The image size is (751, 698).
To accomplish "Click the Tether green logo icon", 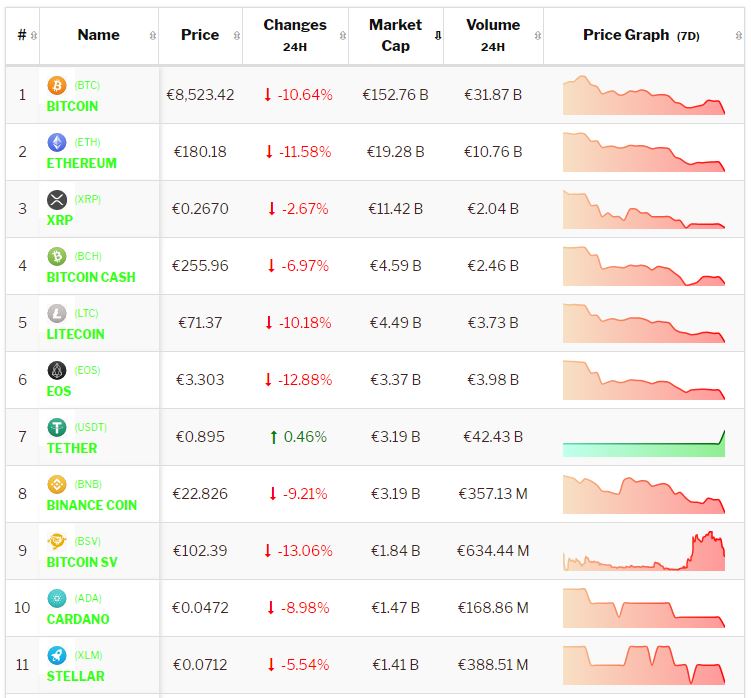I will click(57, 429).
